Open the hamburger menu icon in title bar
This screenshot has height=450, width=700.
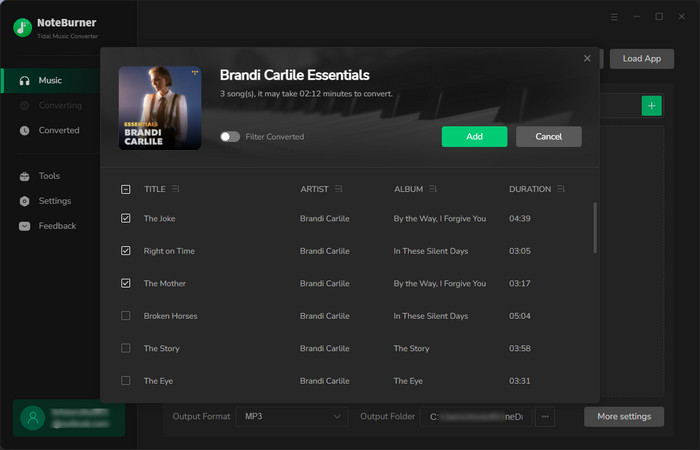click(614, 17)
